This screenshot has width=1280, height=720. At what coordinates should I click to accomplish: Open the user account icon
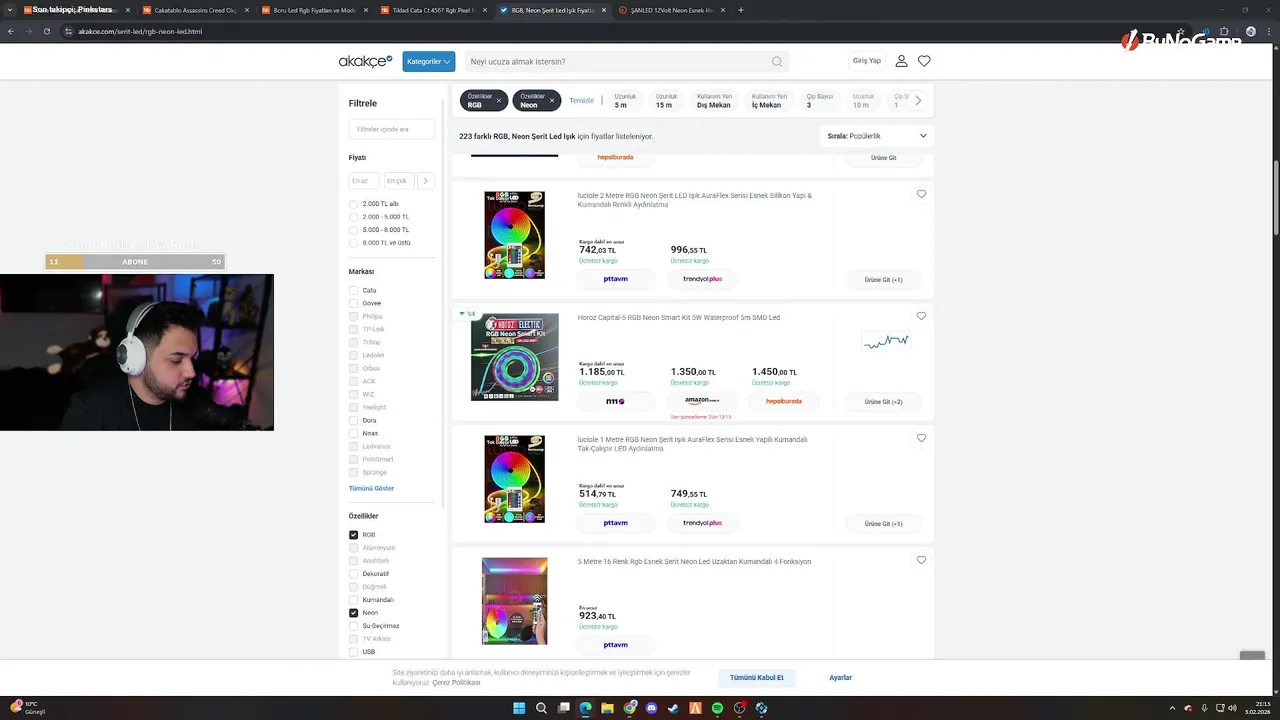901,61
